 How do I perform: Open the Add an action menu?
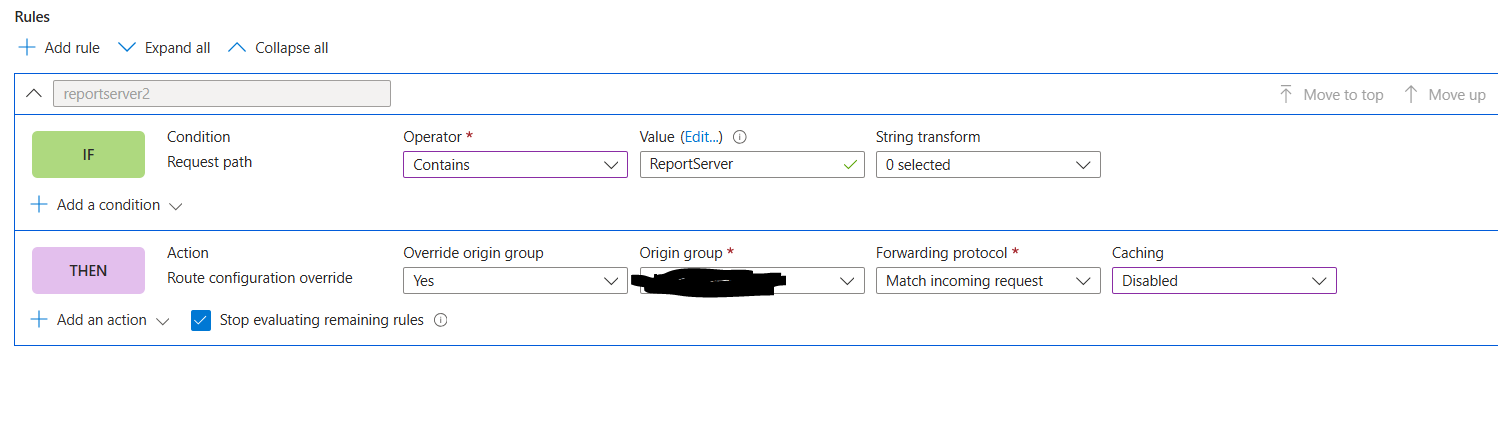pos(100,320)
